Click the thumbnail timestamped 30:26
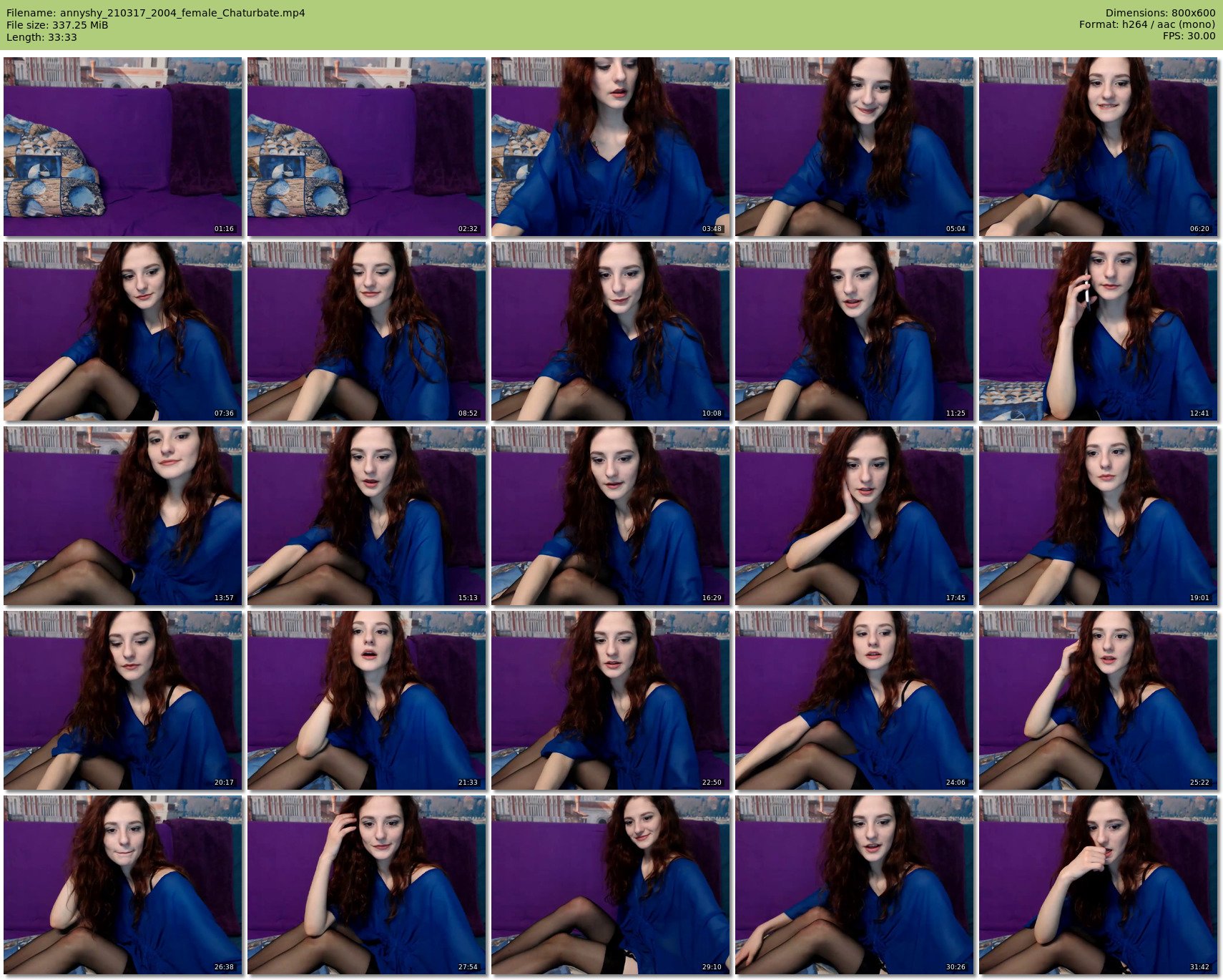This screenshot has height=980, width=1223. click(x=855, y=885)
